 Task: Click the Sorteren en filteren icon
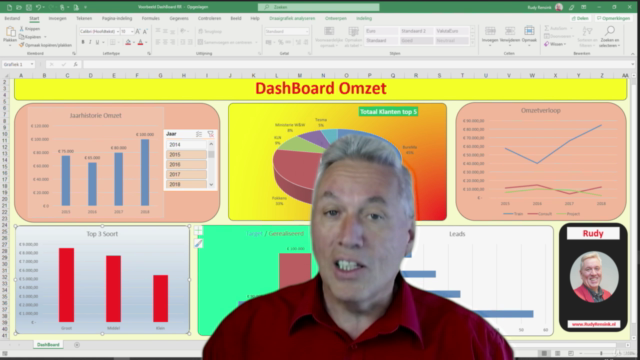pyautogui.click(x=587, y=32)
